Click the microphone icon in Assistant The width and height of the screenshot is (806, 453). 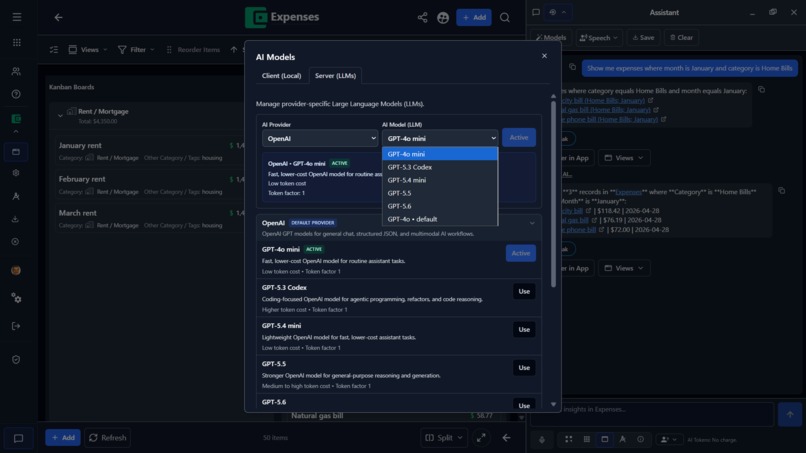tap(542, 440)
